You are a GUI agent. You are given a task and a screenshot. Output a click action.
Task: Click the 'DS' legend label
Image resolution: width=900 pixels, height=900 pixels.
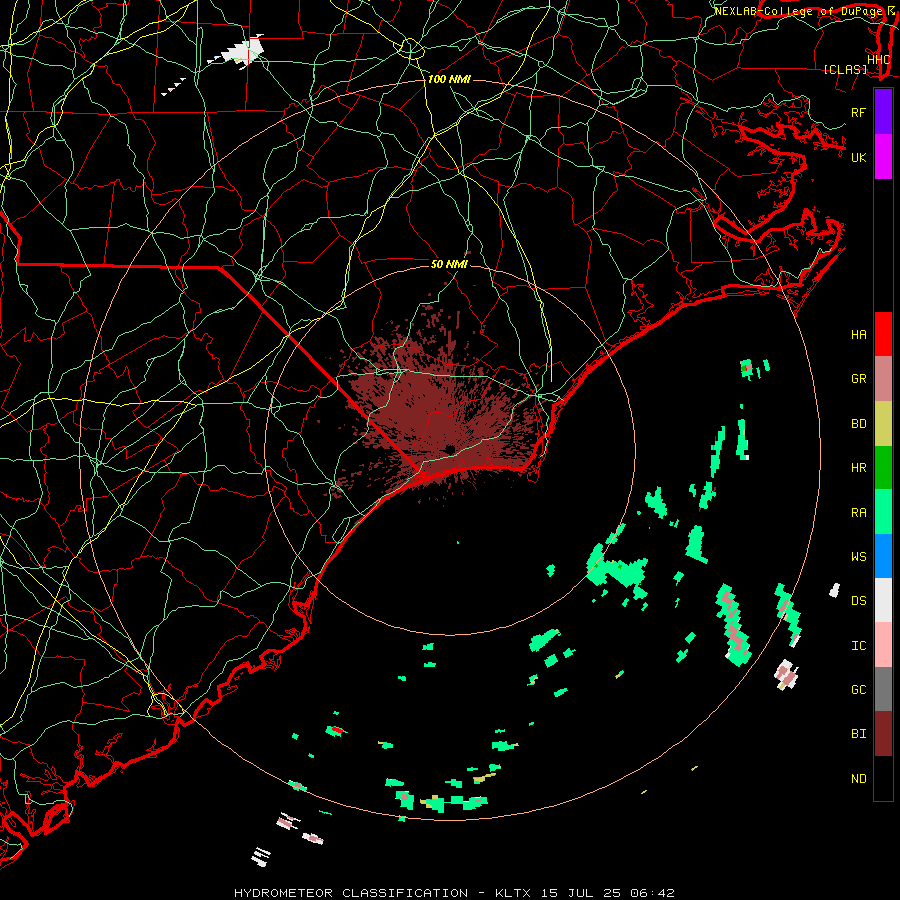point(858,601)
